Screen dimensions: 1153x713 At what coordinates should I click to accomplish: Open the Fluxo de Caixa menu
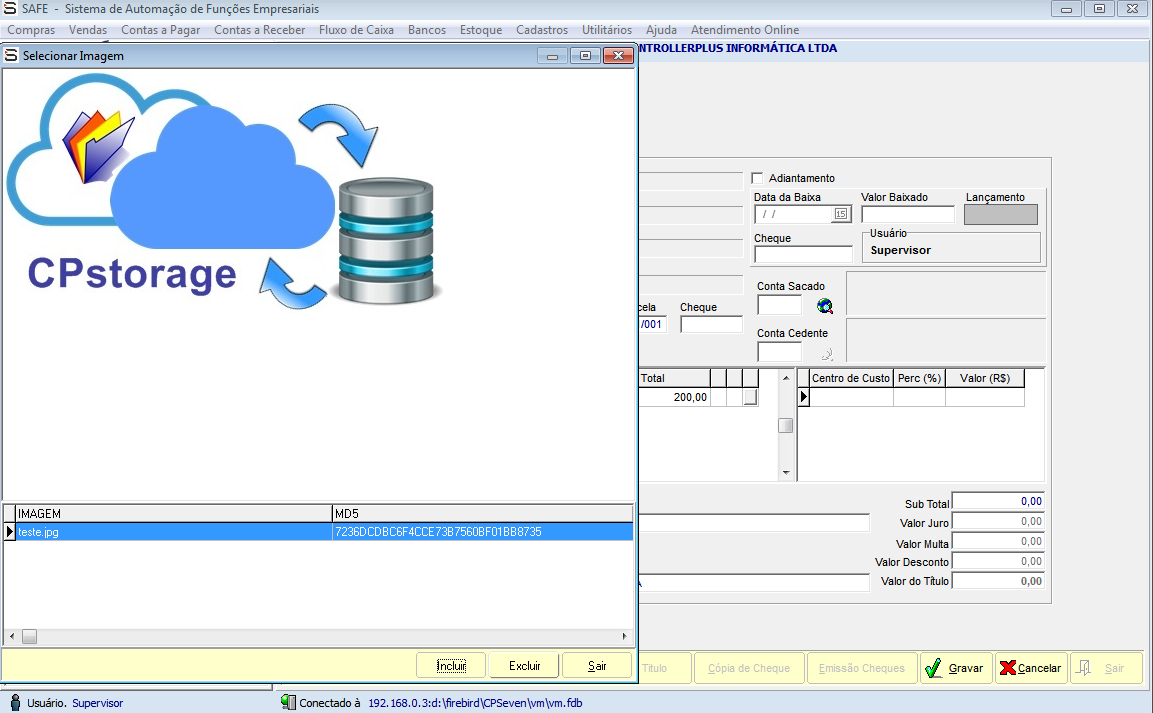[x=356, y=29]
